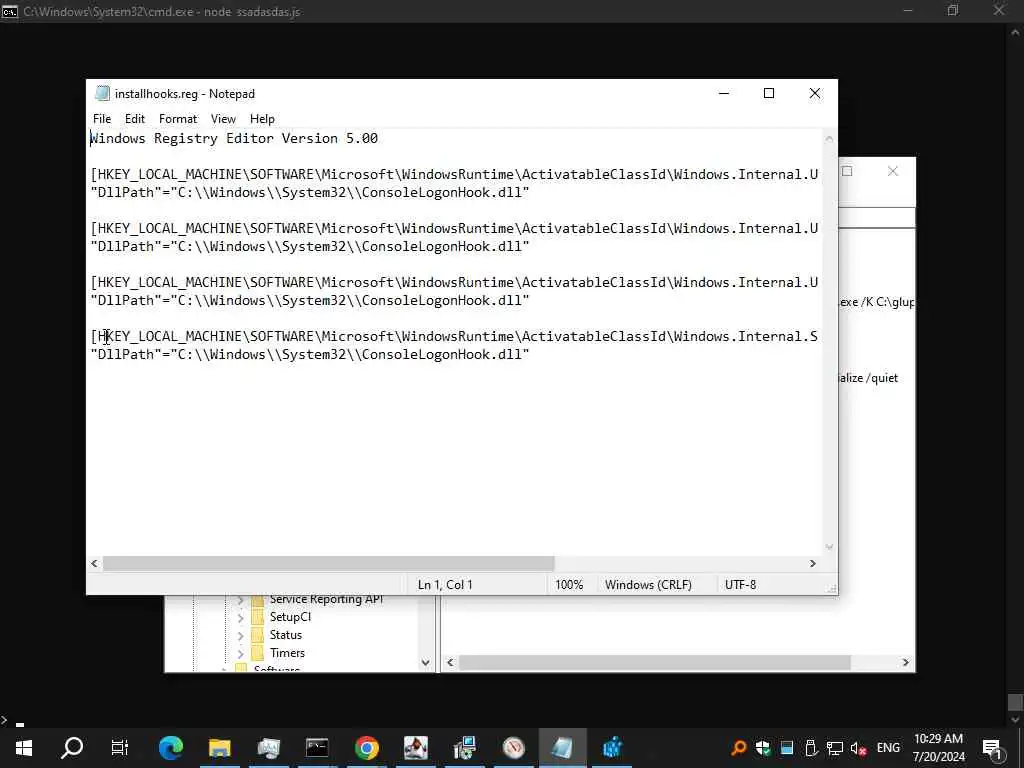The image size is (1024, 768).
Task: Switch to the Notepad taskbar icon
Action: pyautogui.click(x=562, y=748)
